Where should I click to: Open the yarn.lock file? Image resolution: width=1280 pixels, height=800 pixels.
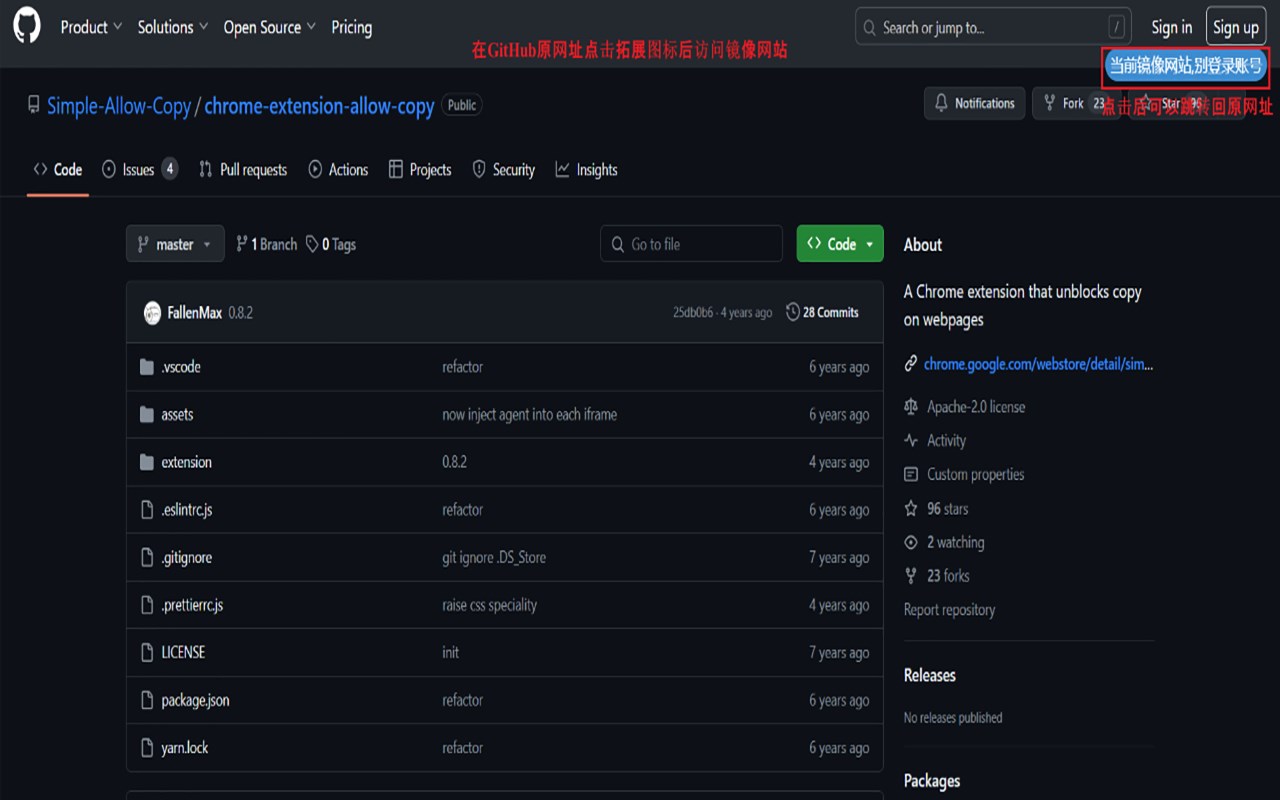(185, 747)
